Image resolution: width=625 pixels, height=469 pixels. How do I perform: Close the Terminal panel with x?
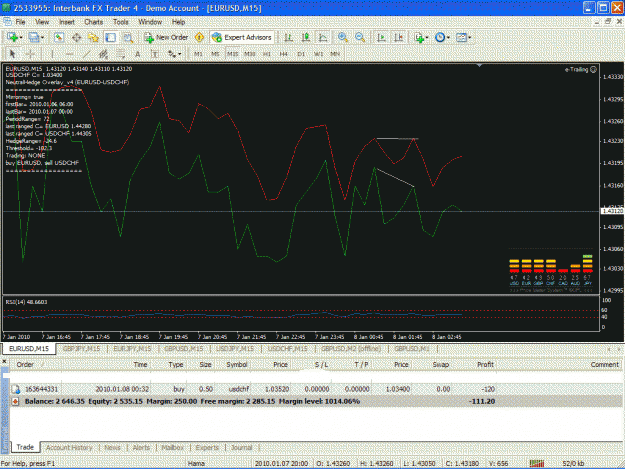pos(4,361)
